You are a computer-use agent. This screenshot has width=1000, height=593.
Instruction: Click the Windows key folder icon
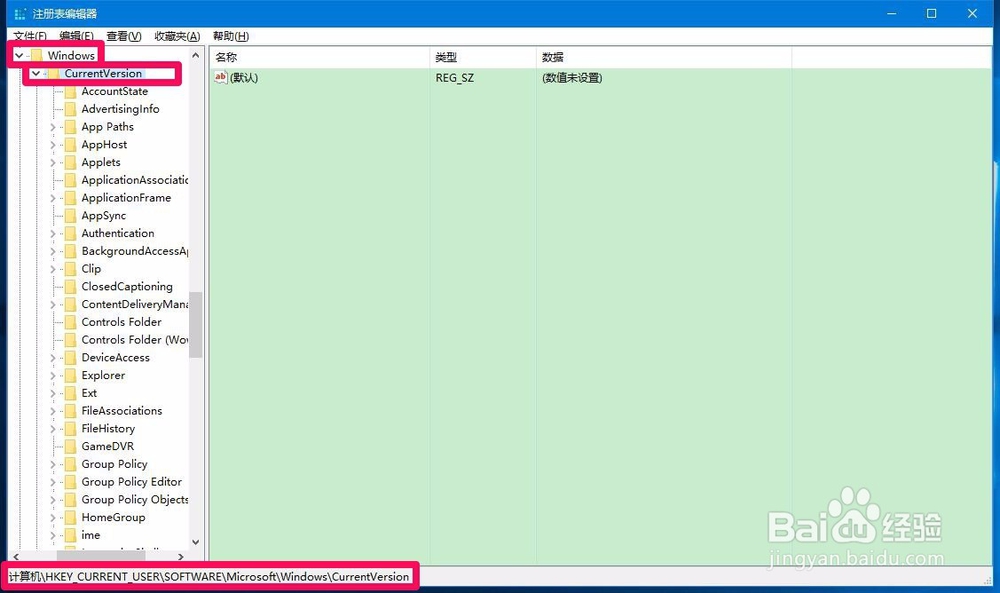pyautogui.click(x=37, y=55)
